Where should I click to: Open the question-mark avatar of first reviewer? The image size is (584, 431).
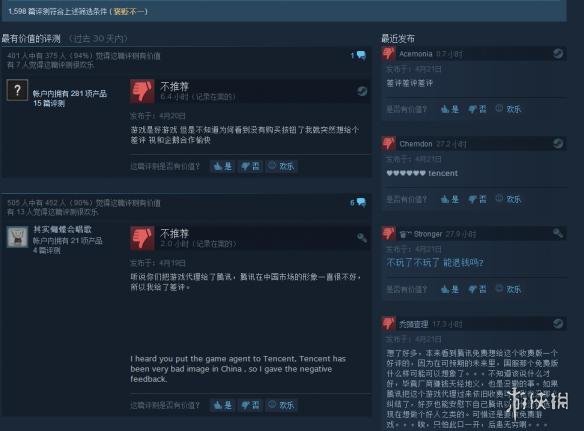tap(17, 90)
